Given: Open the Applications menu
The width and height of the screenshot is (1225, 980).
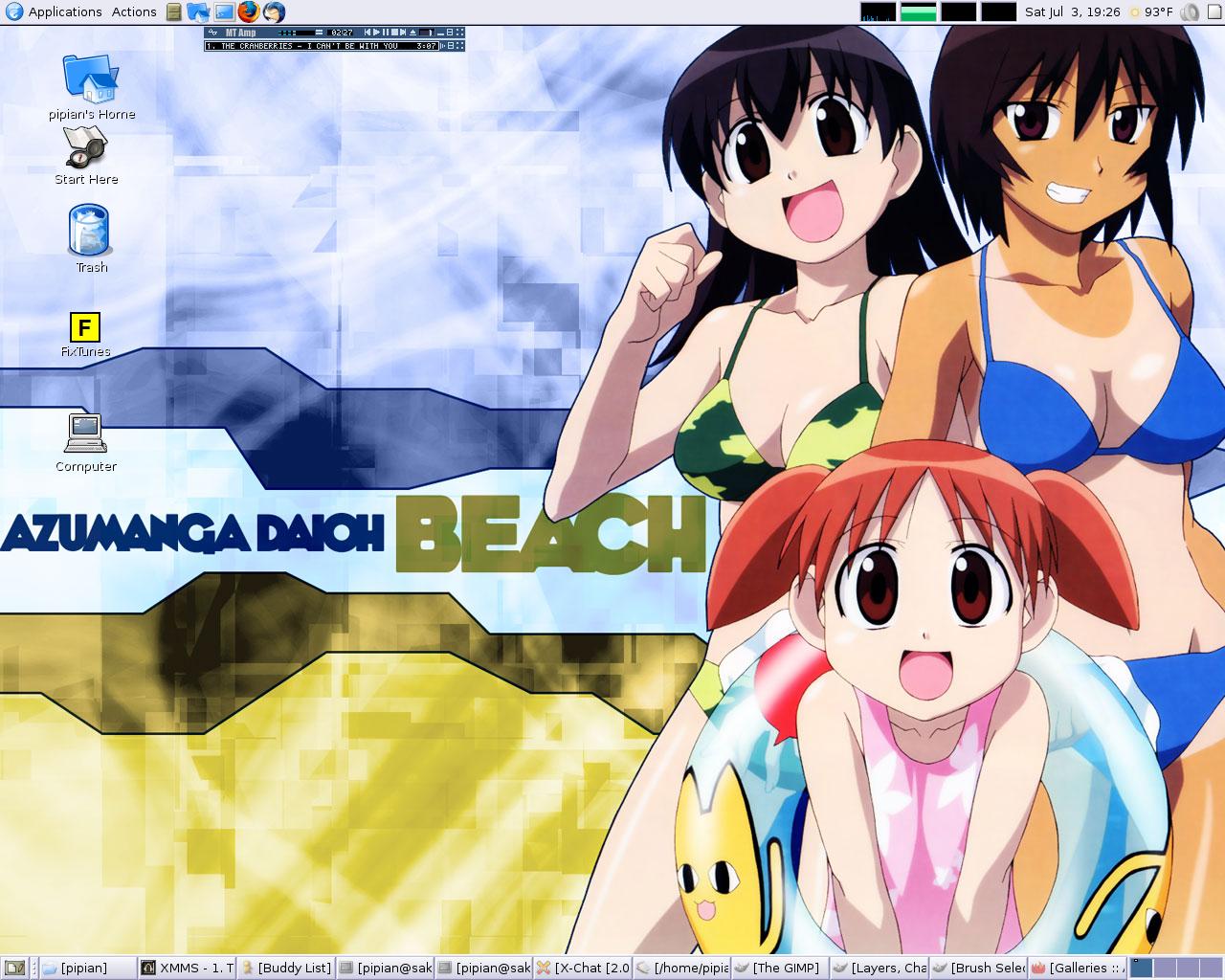Looking at the screenshot, I should [54, 12].
